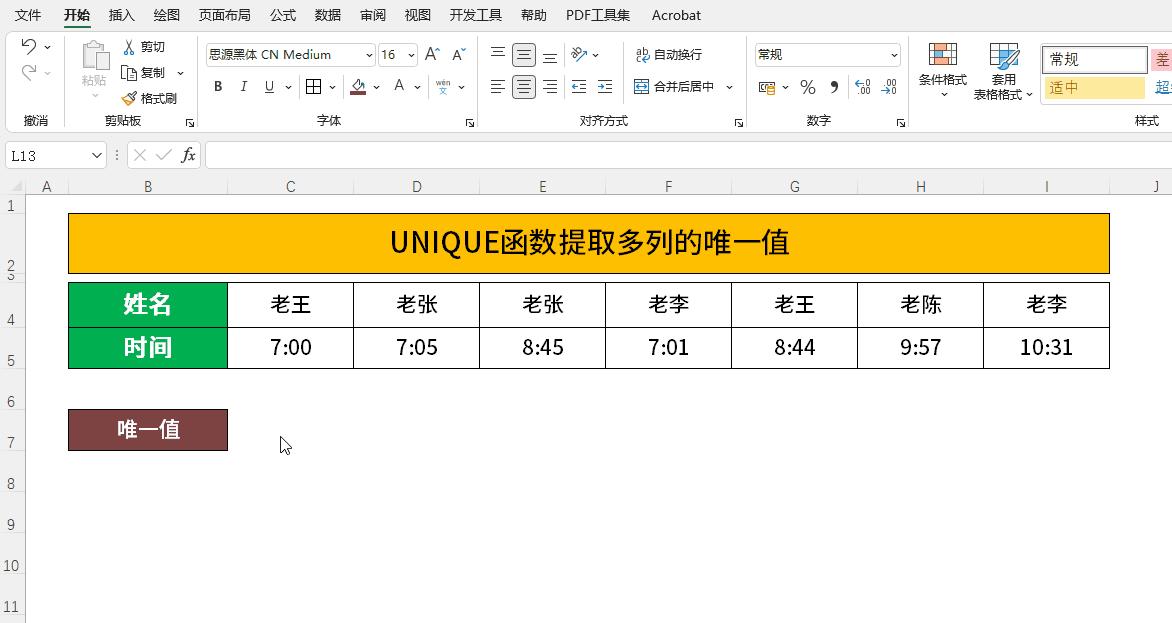
Task: Toggle italic formatting with the I icon
Action: coord(243,87)
